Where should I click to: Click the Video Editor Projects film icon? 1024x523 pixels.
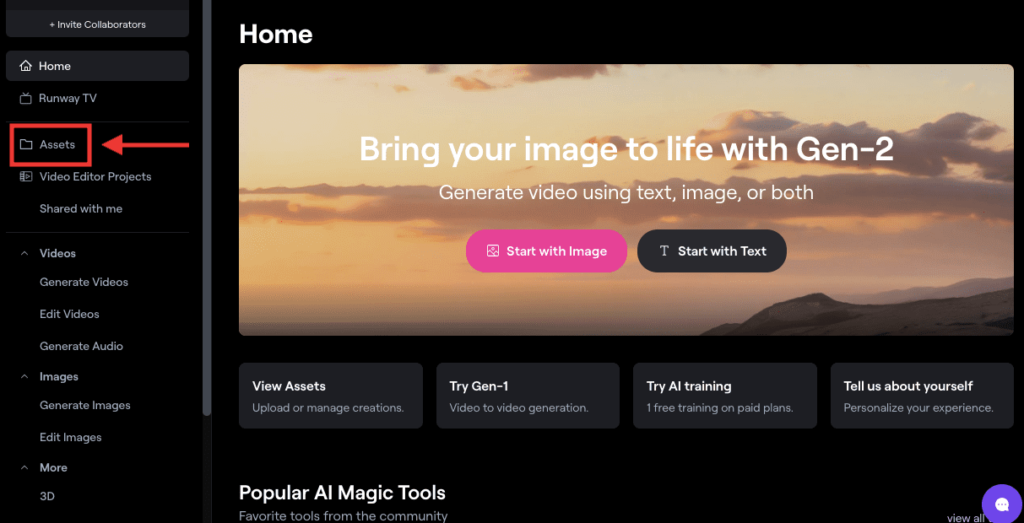coord(26,176)
